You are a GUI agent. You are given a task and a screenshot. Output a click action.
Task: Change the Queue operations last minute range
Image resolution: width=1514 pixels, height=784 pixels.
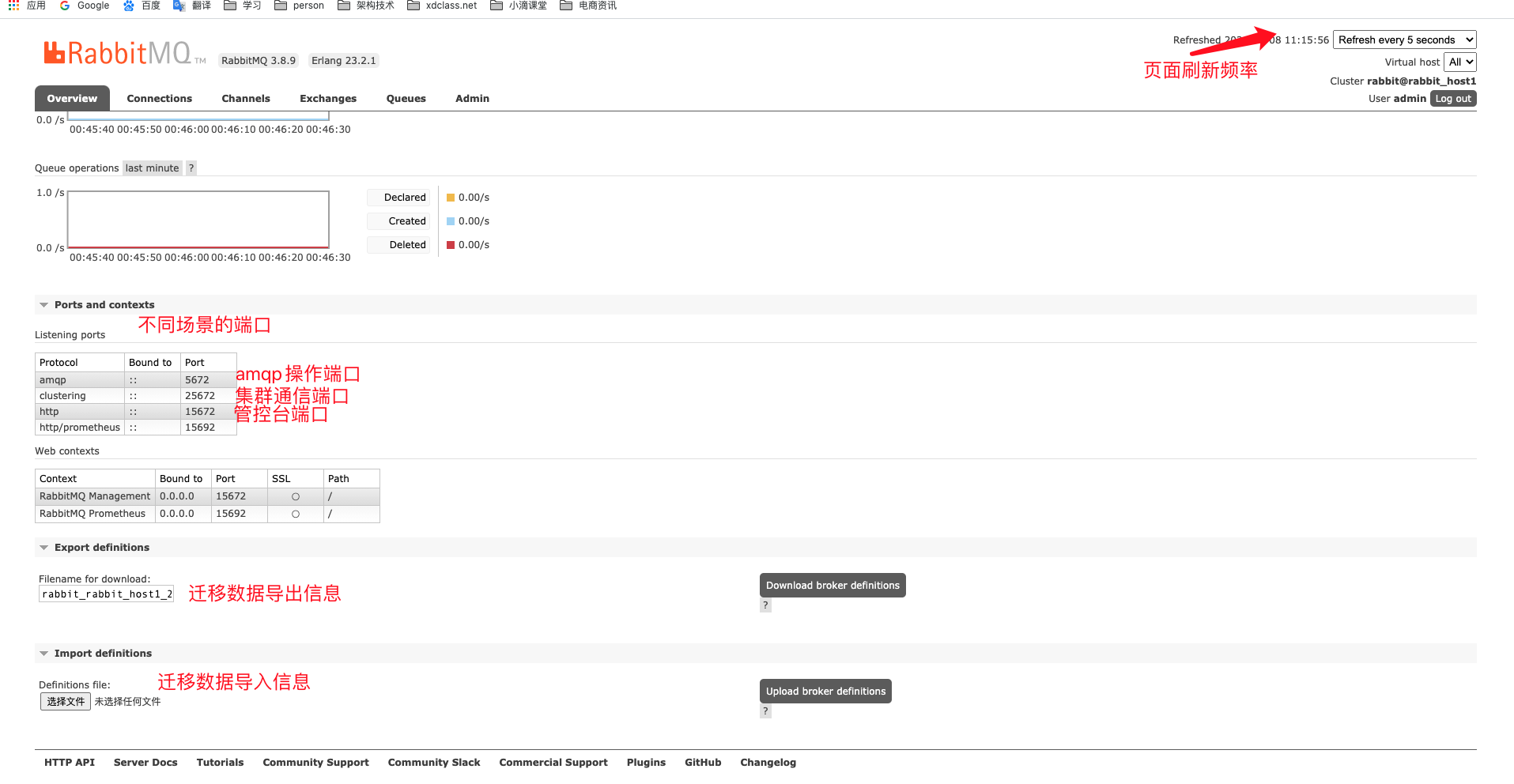(x=152, y=168)
